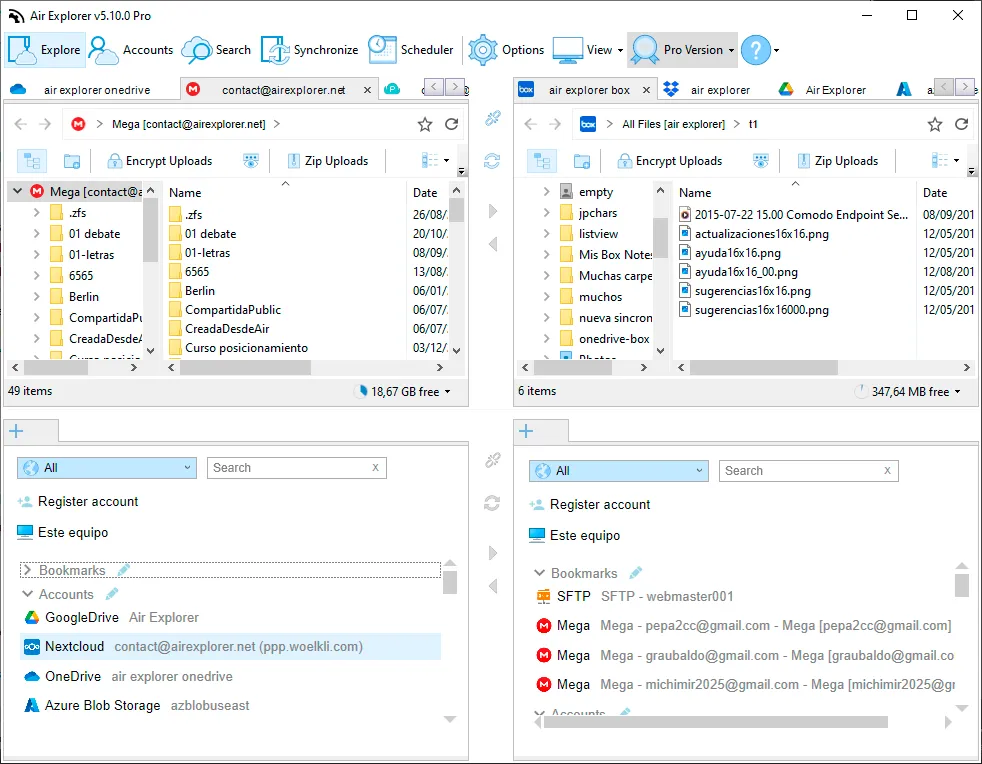982x764 pixels.
Task: Open the Scheduler
Action: pyautogui.click(x=410, y=50)
